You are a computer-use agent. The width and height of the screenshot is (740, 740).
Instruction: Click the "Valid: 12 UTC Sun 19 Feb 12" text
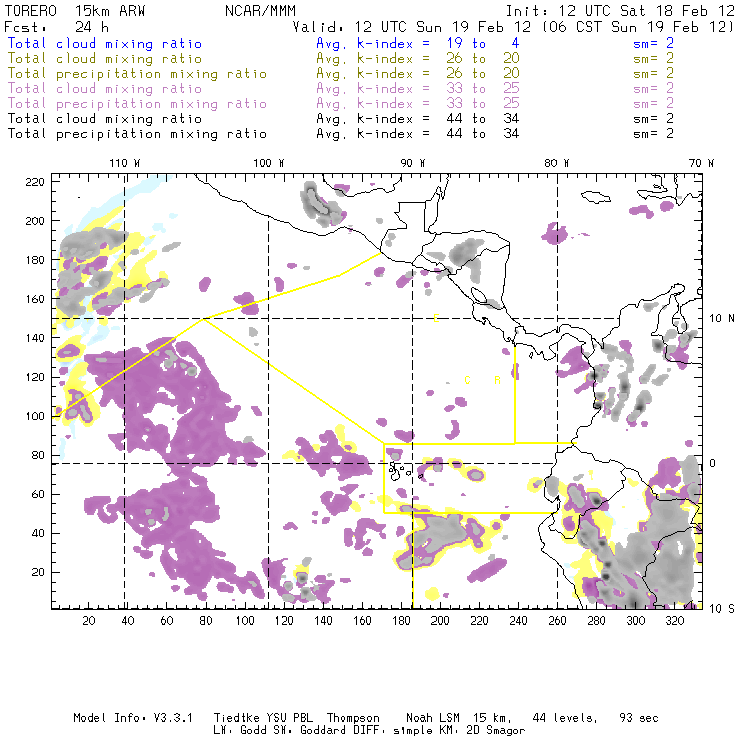tap(412, 27)
